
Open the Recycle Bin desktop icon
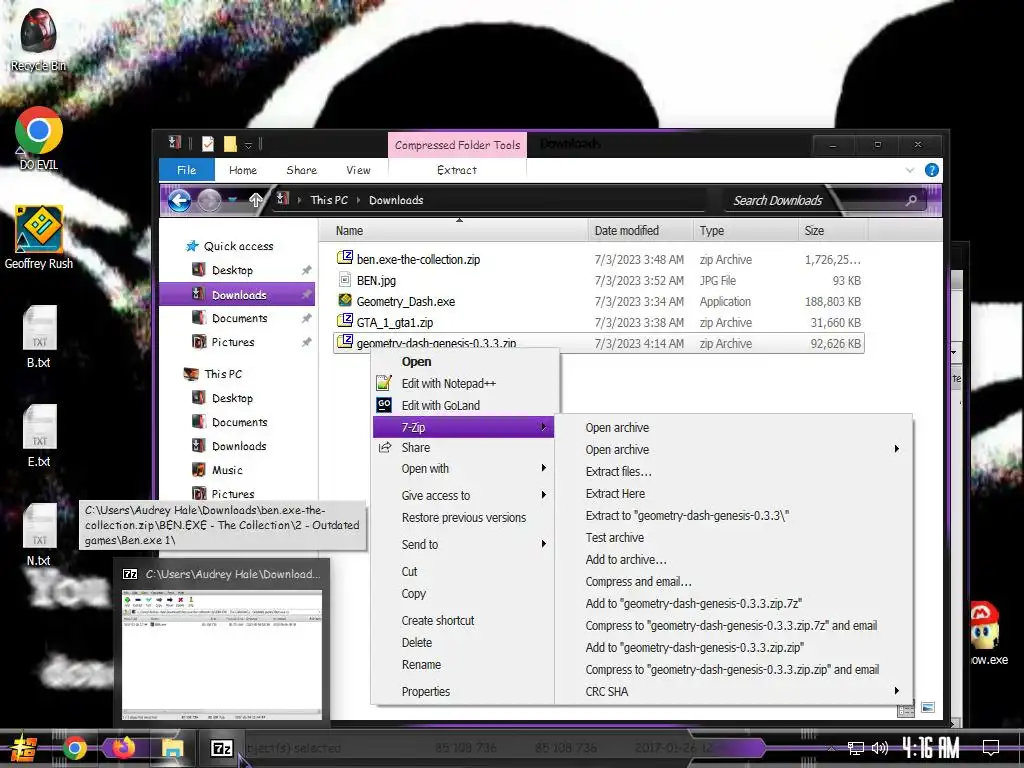[38, 39]
